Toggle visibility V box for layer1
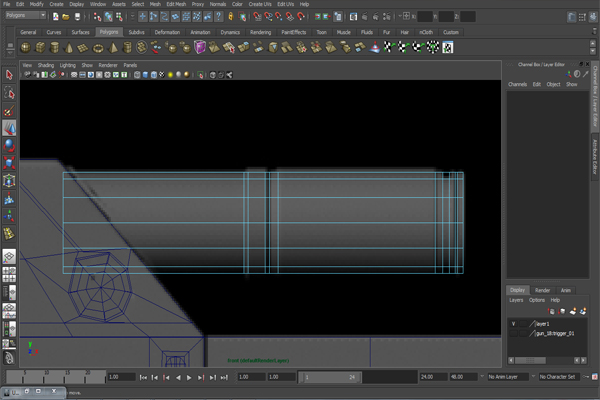Image resolution: width=600 pixels, height=400 pixels. pyautogui.click(x=514, y=324)
